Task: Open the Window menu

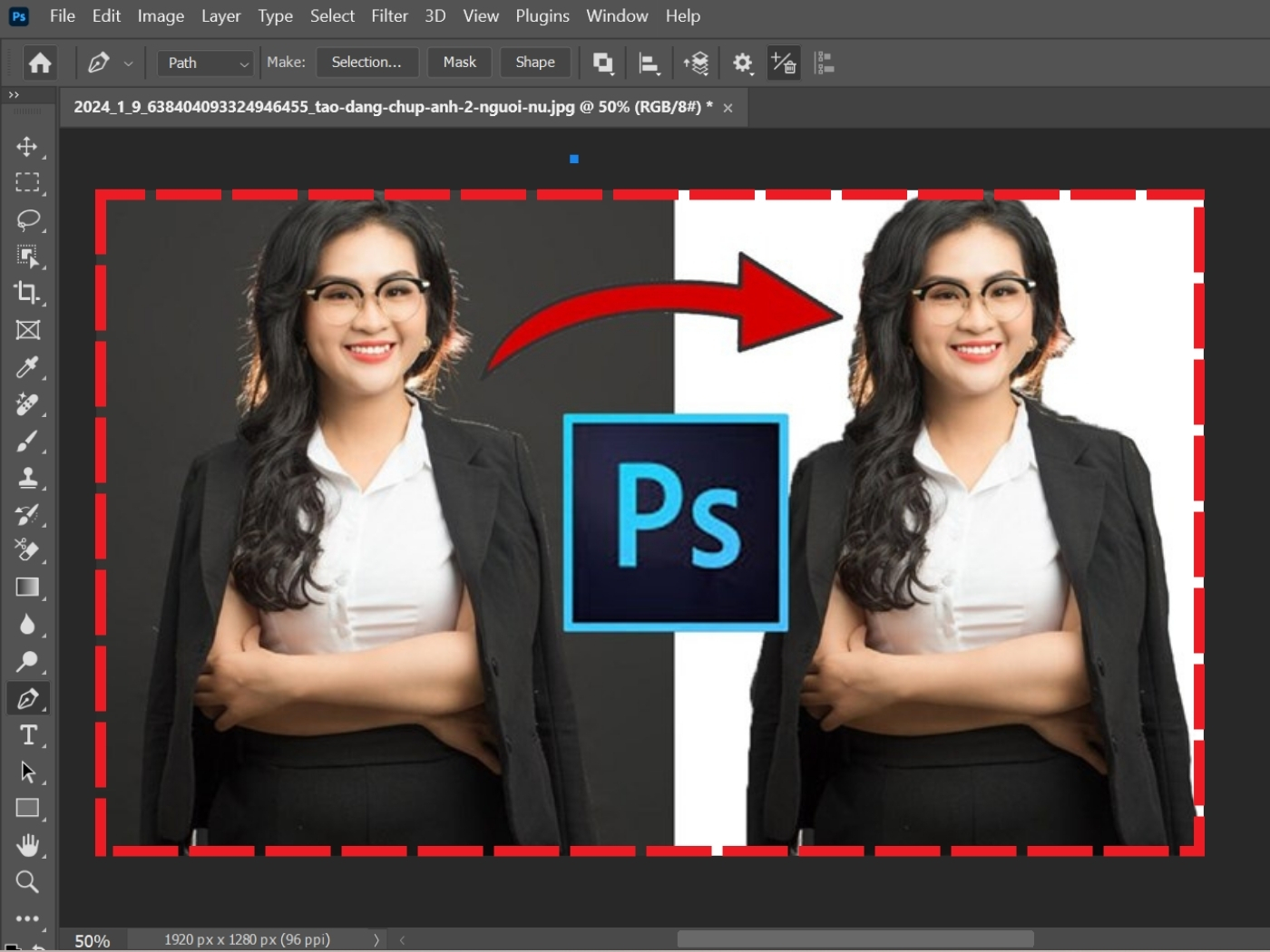Action: click(617, 16)
